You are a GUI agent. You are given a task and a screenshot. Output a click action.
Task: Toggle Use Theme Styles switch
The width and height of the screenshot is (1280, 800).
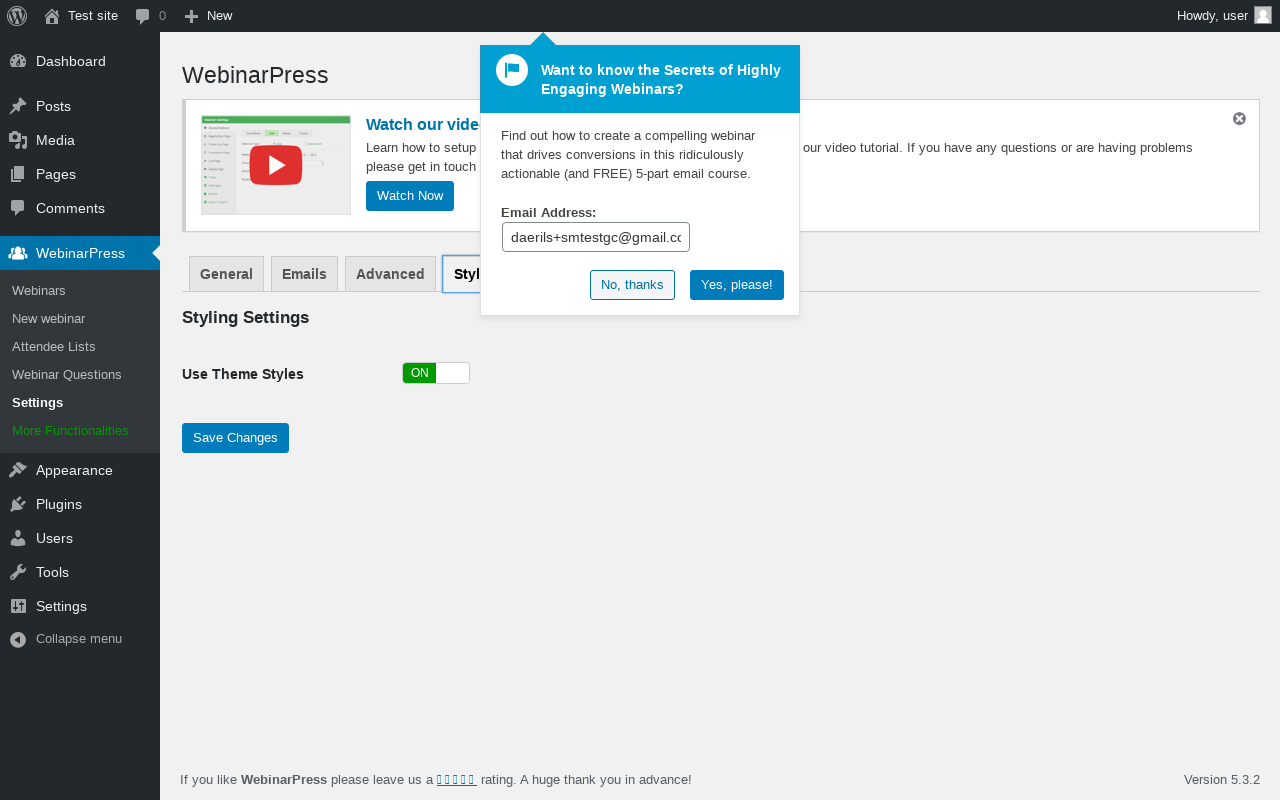(436, 373)
